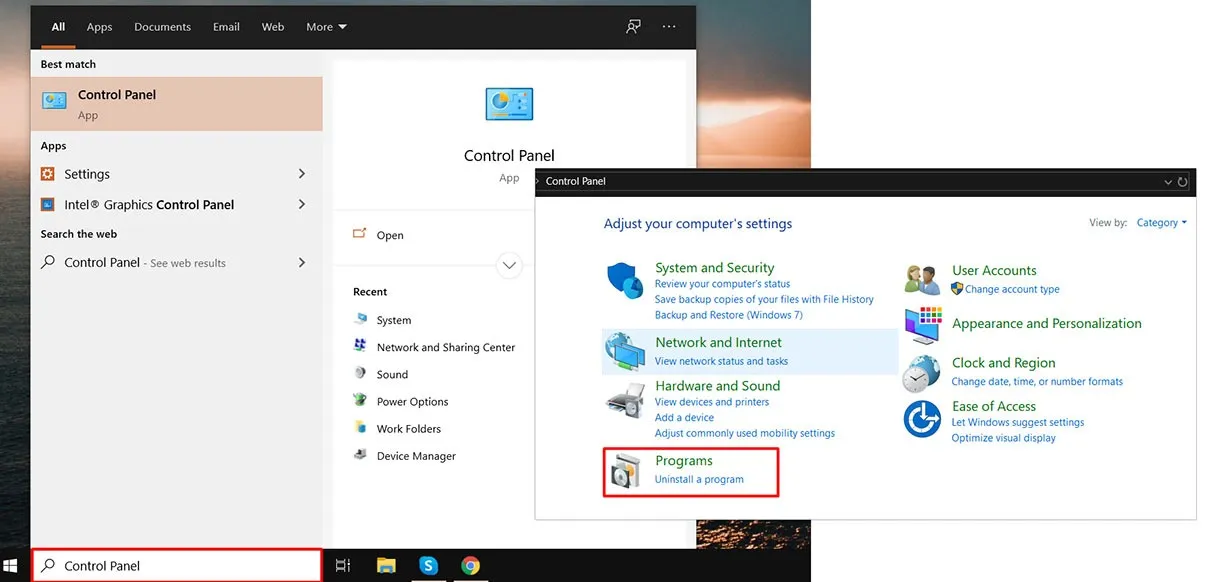Screen dimensions: 1205x582
Task: Click the web search magnifier icon
Action: [x=48, y=263]
